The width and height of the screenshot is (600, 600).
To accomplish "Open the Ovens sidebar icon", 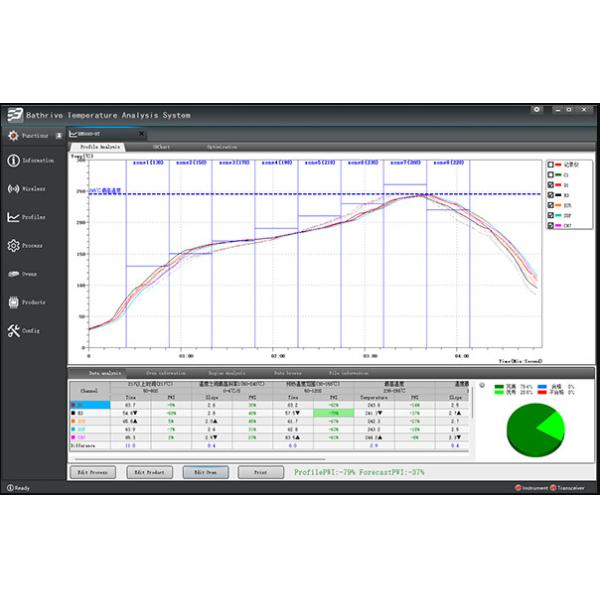I will (x=13, y=273).
